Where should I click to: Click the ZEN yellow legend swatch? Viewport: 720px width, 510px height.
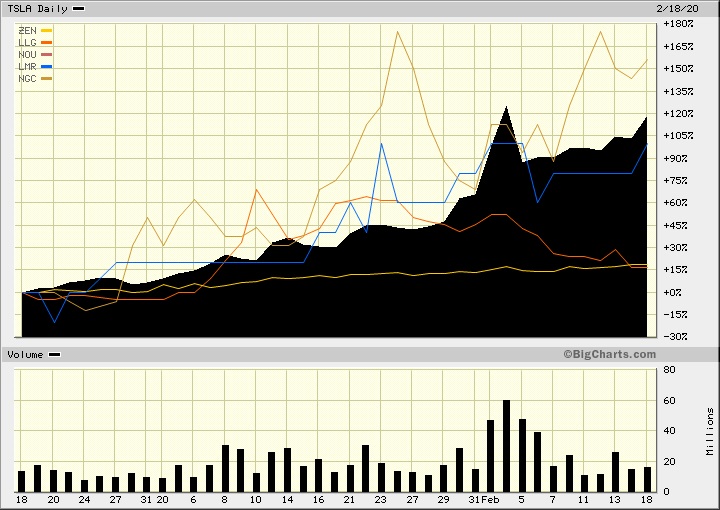pyautogui.click(x=46, y=30)
